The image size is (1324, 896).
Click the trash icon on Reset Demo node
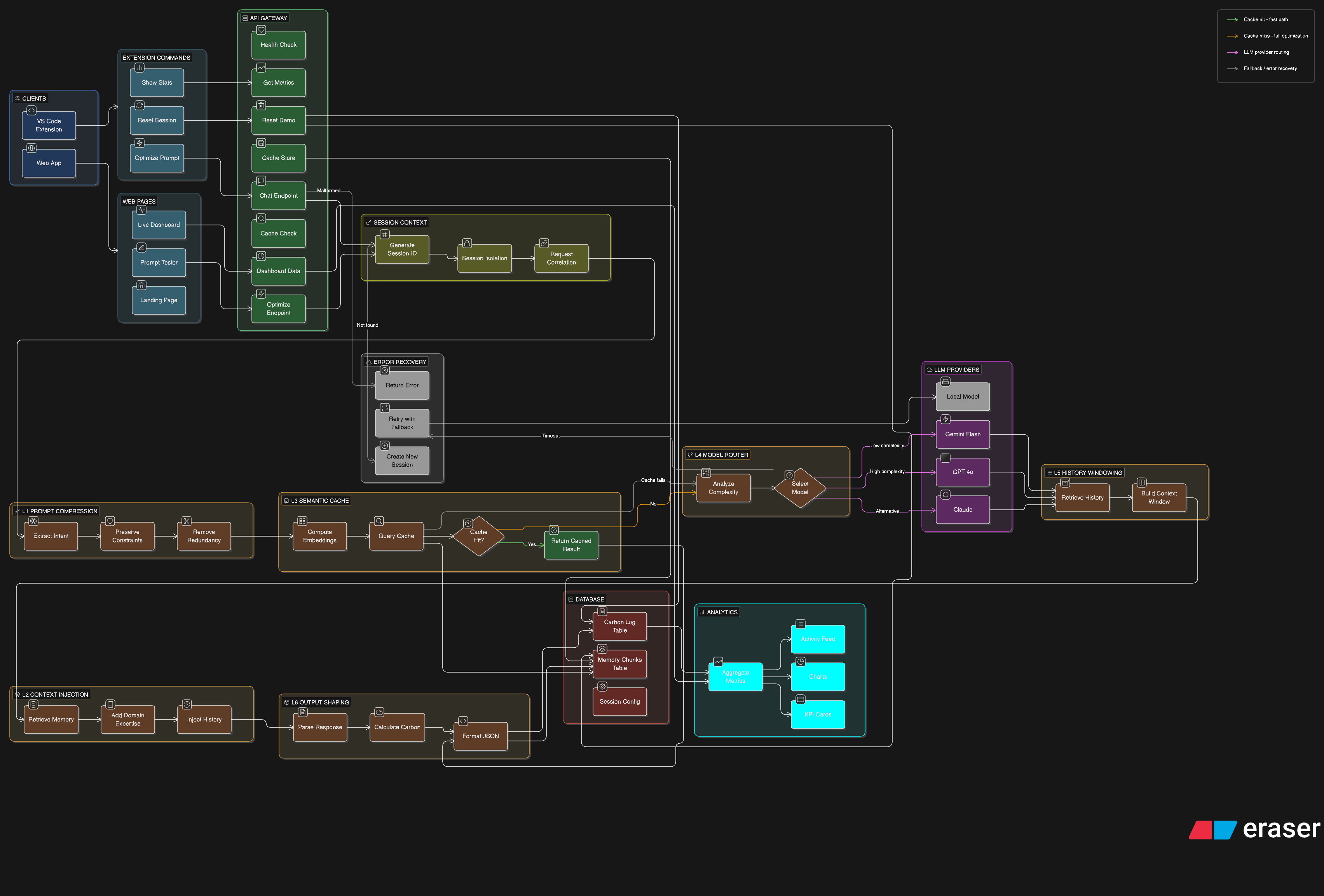(262, 105)
